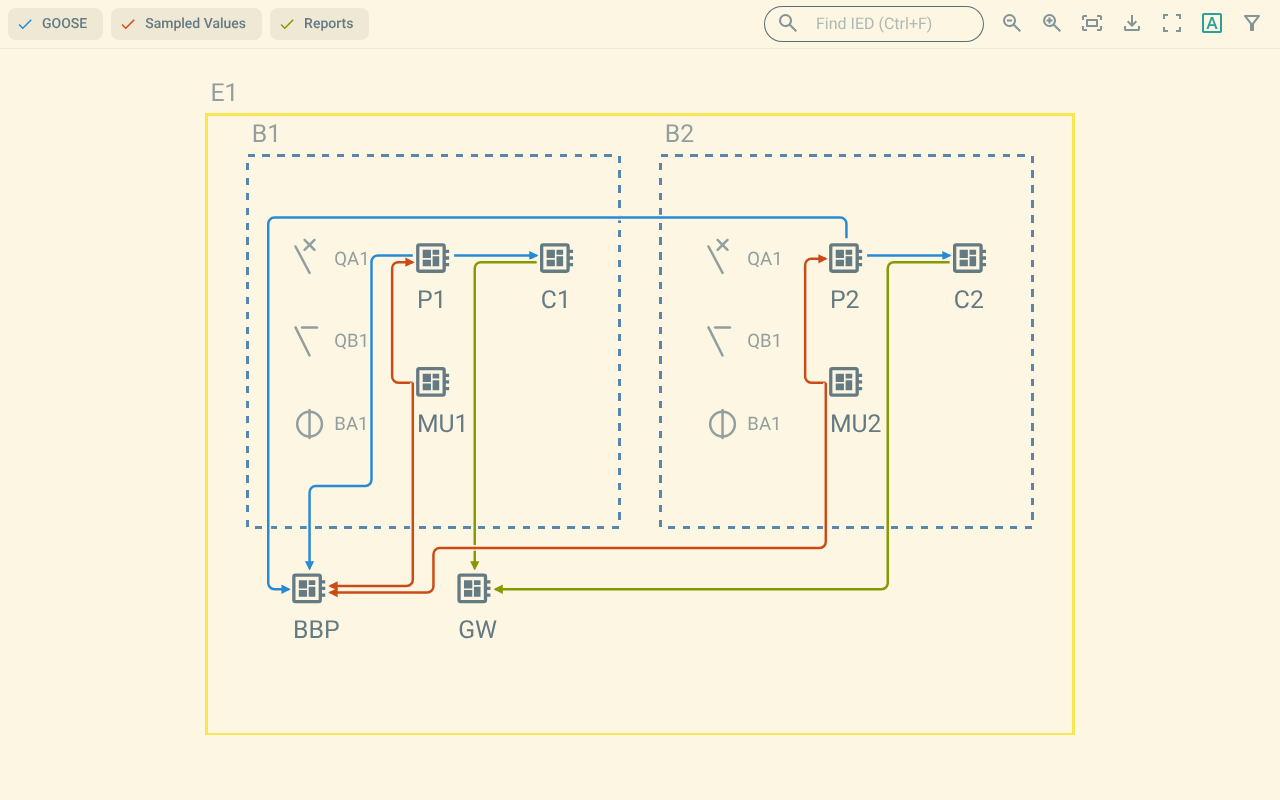The width and height of the screenshot is (1280, 800).
Task: Toggle the label display A icon
Action: click(x=1212, y=23)
